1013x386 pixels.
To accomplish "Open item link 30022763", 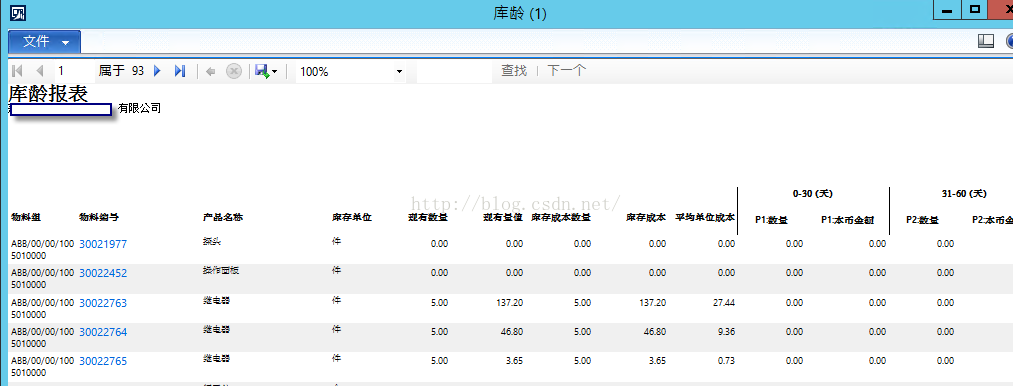I will click(103, 303).
